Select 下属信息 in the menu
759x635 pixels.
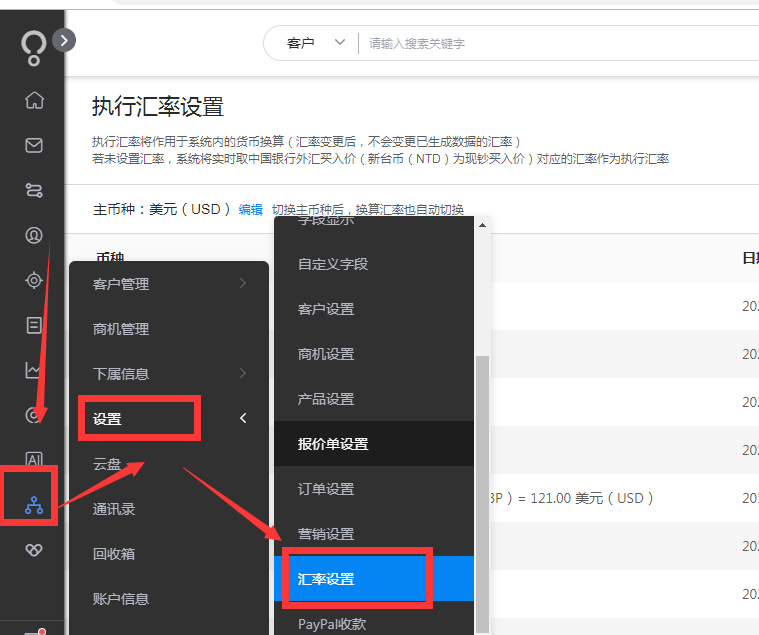tap(169, 374)
